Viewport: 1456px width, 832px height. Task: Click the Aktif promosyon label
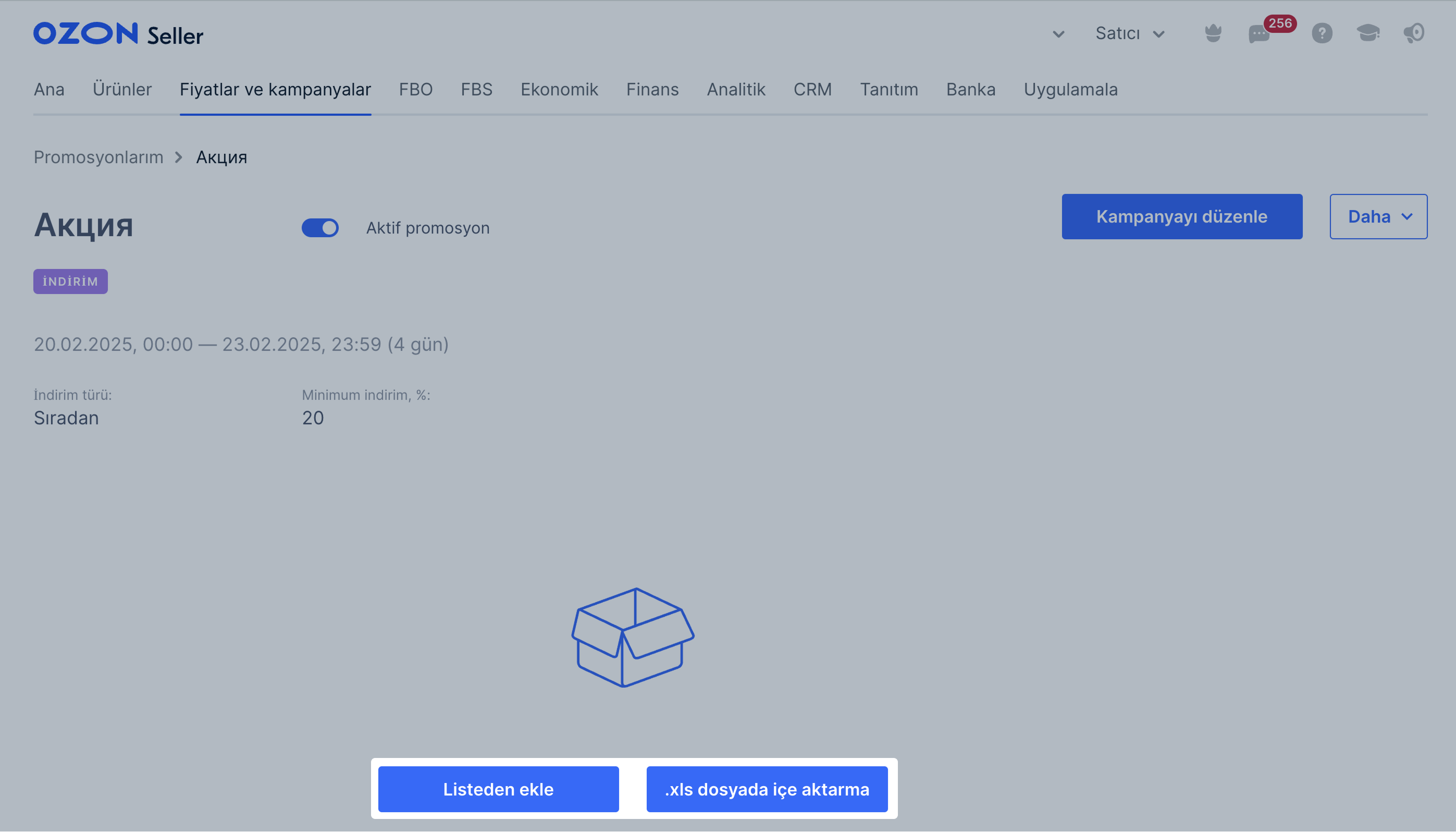click(x=428, y=228)
